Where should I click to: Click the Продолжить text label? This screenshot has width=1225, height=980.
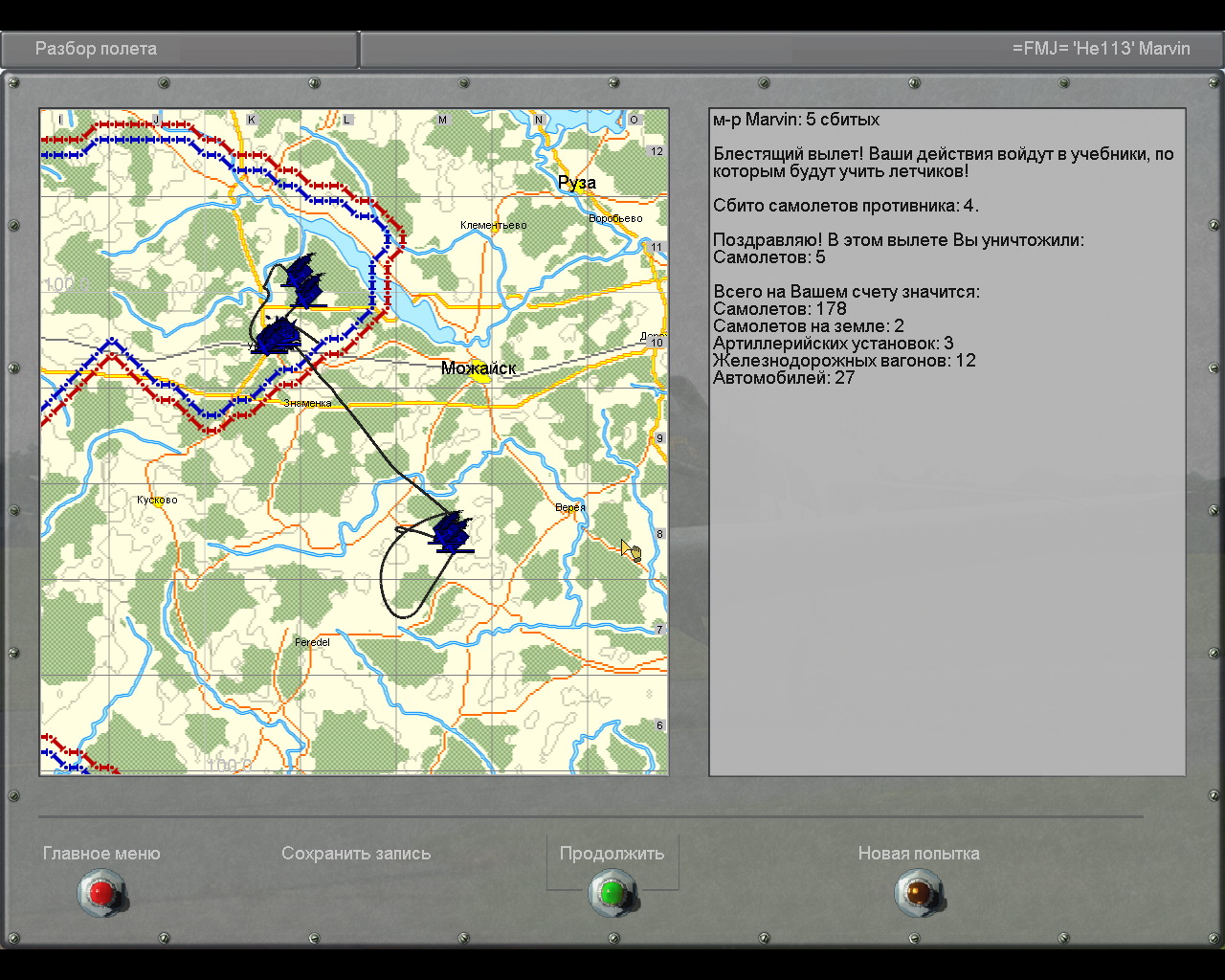click(612, 854)
